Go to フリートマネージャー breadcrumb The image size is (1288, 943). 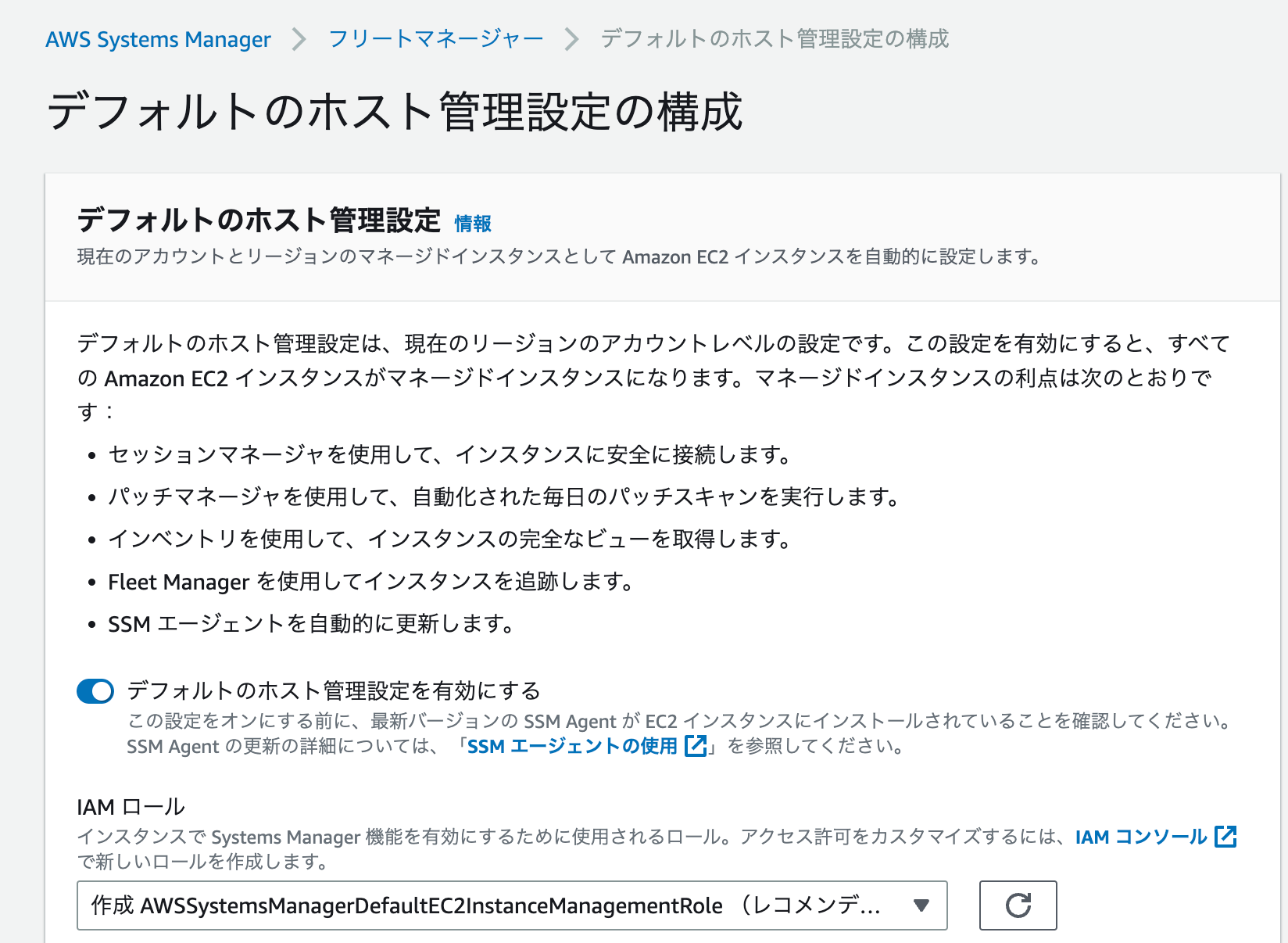point(435,38)
